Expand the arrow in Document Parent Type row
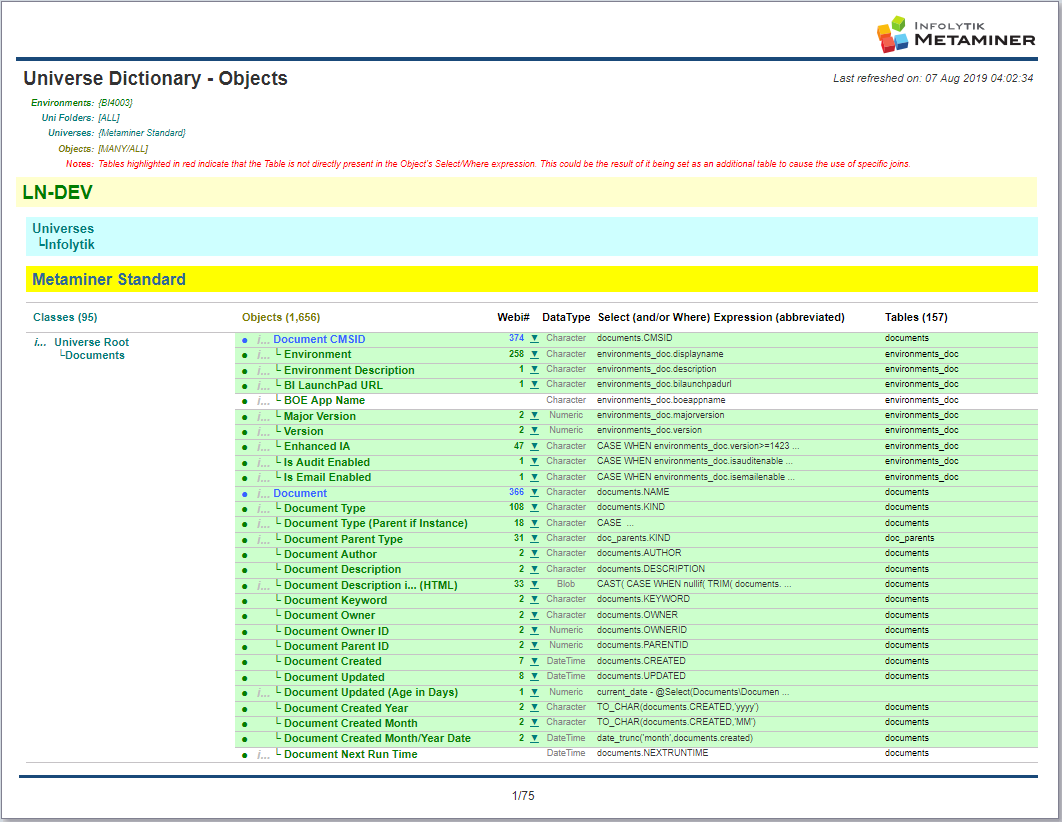1062x822 pixels. coord(534,538)
